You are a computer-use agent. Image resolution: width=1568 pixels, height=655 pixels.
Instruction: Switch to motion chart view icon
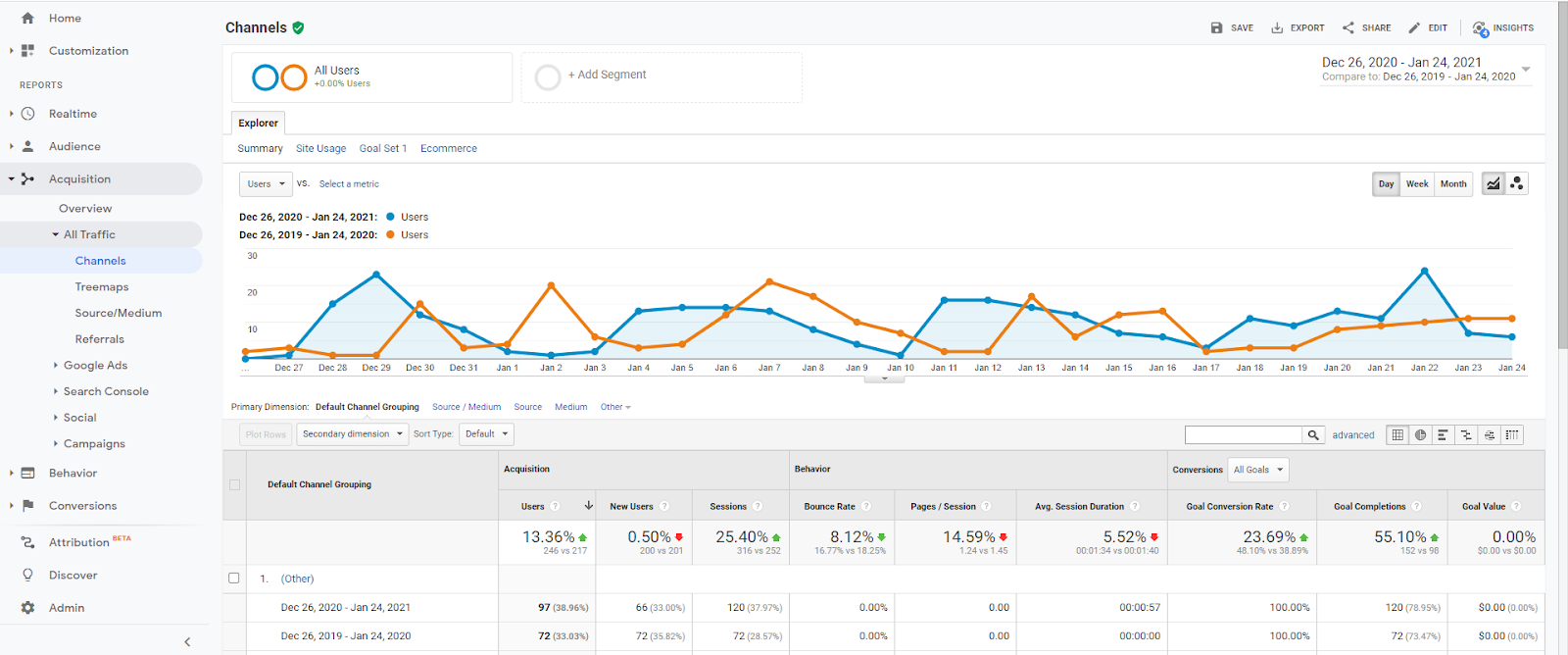click(1517, 183)
